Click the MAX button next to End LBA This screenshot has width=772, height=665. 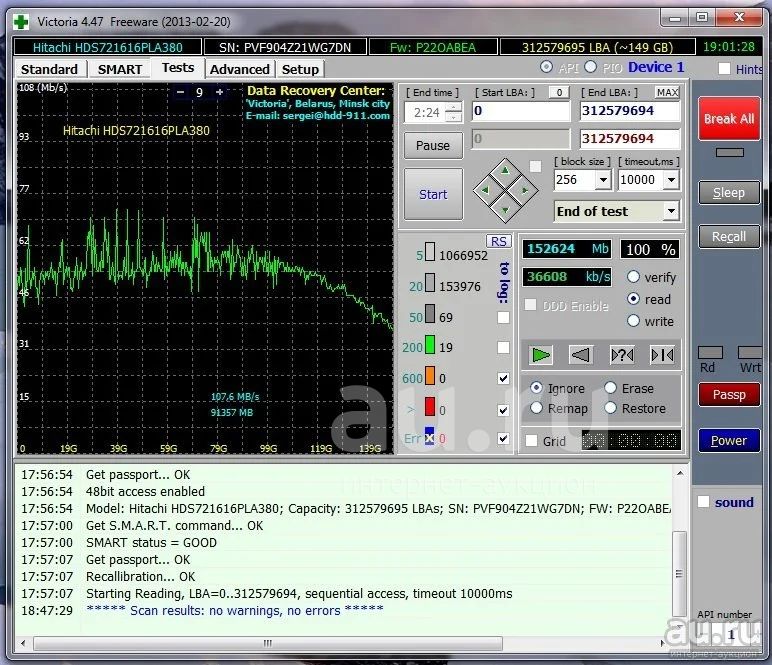(667, 92)
